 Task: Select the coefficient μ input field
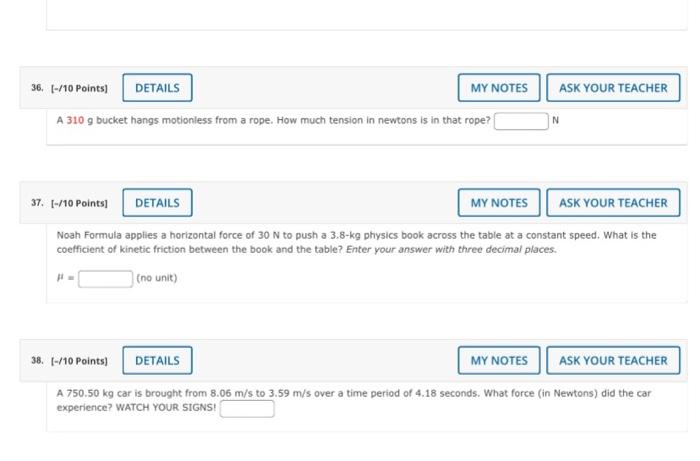pos(105,278)
